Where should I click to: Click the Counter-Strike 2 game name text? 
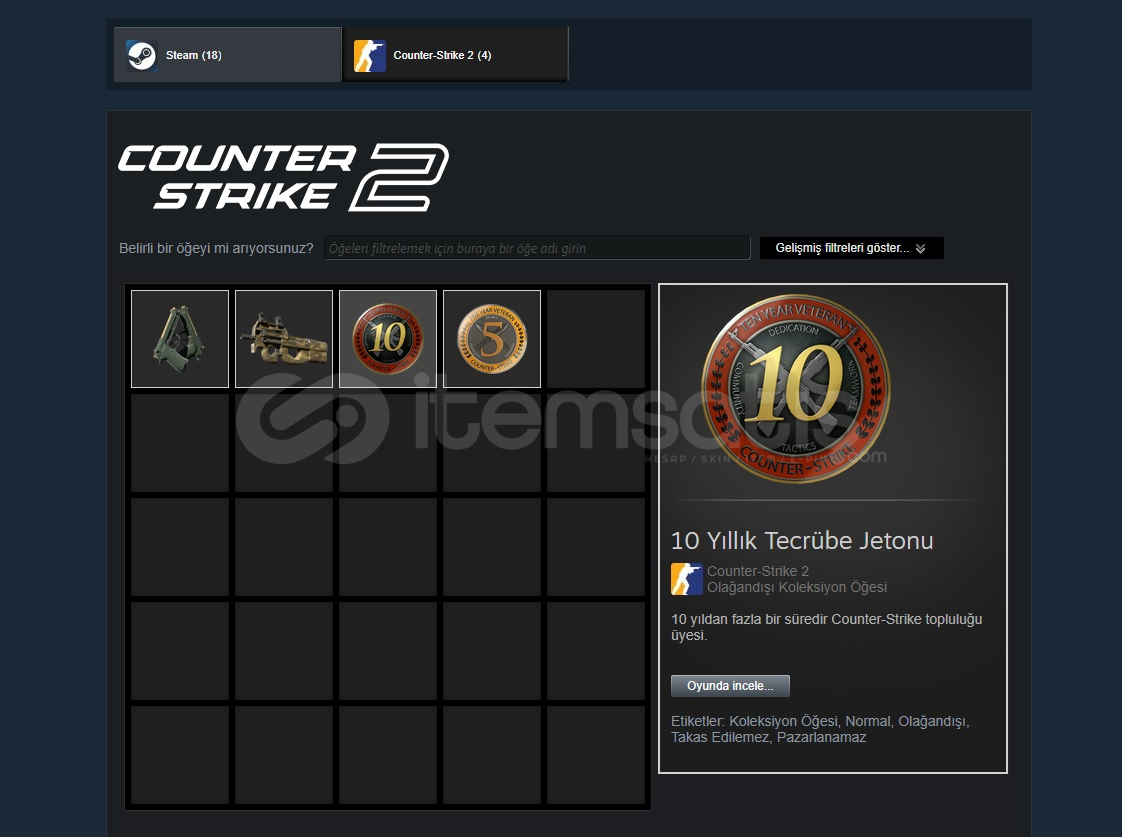click(x=758, y=571)
